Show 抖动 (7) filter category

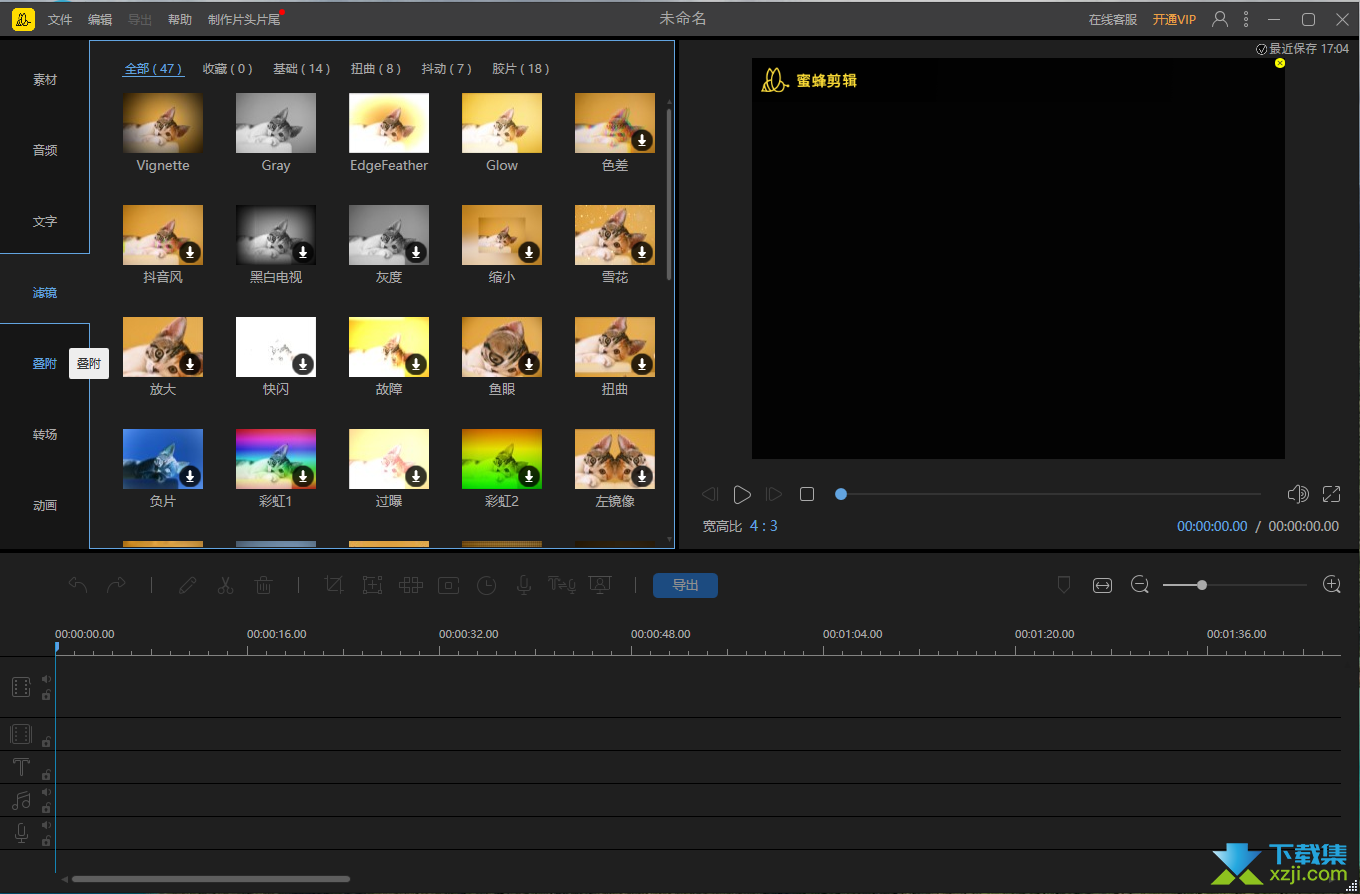pyautogui.click(x=447, y=69)
